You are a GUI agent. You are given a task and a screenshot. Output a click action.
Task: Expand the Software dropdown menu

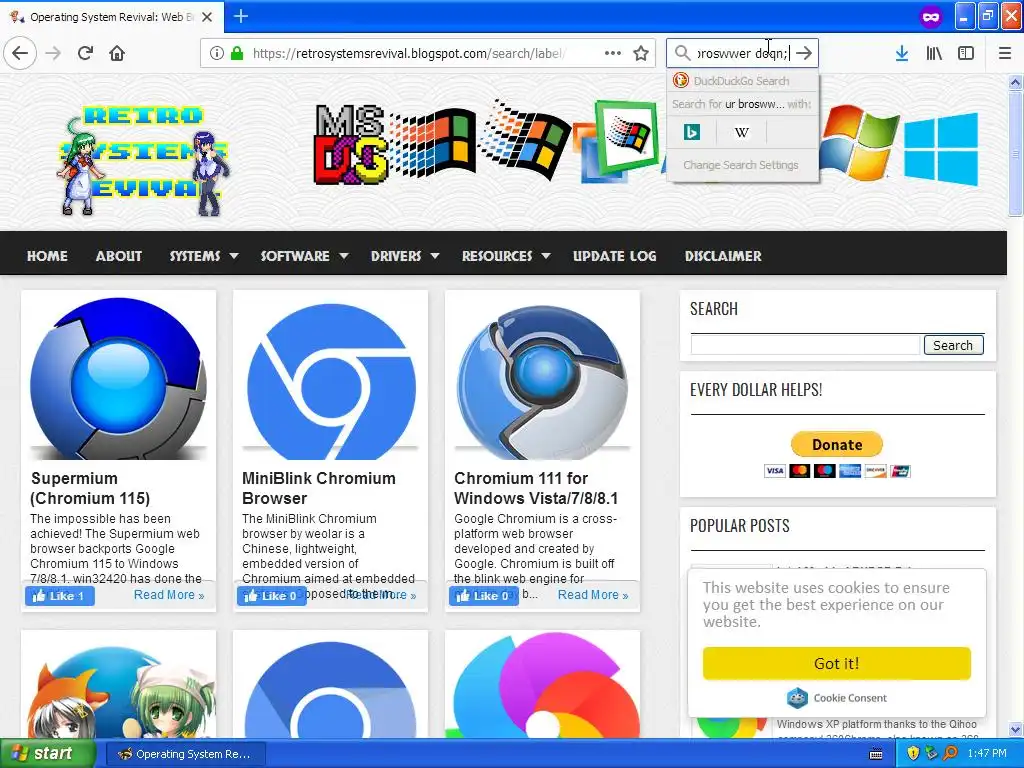tap(304, 256)
